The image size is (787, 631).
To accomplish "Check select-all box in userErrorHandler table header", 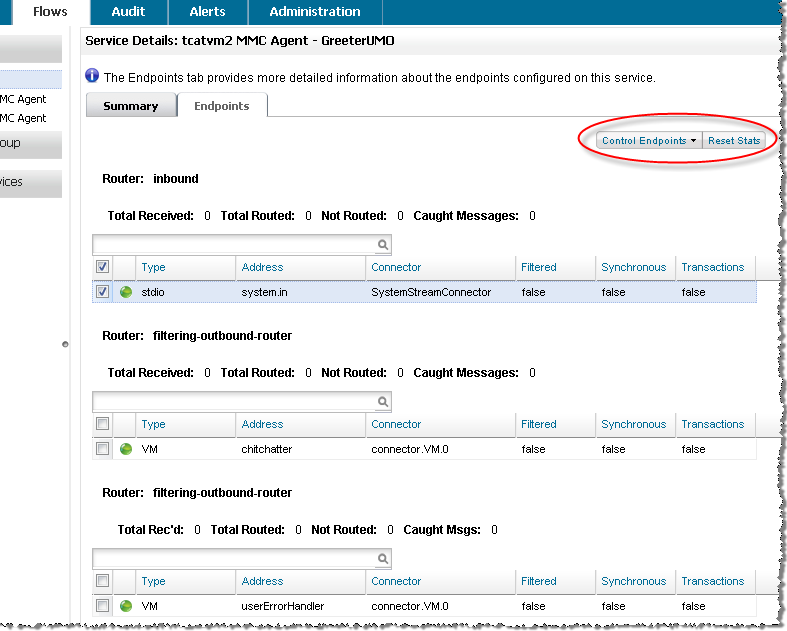I will pos(102,581).
